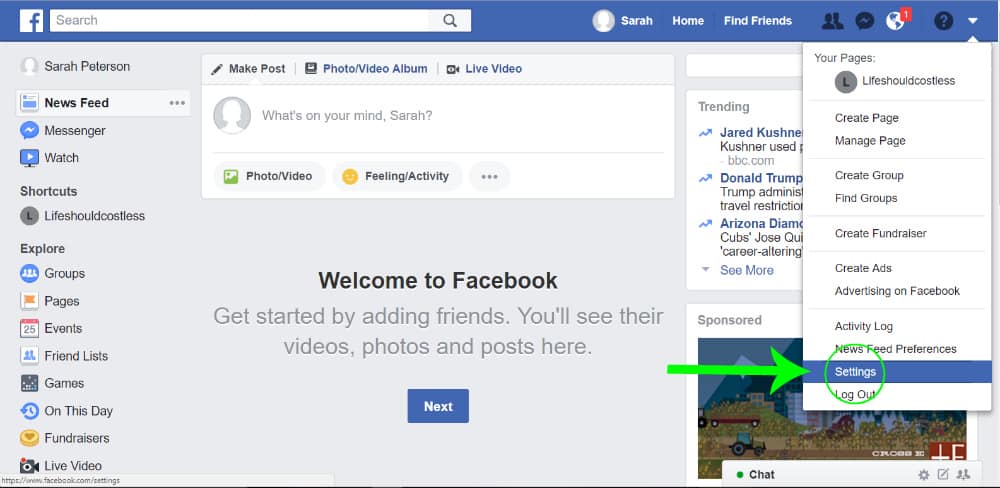Click the search magnifier button
The image size is (1000, 488).
(450, 20)
